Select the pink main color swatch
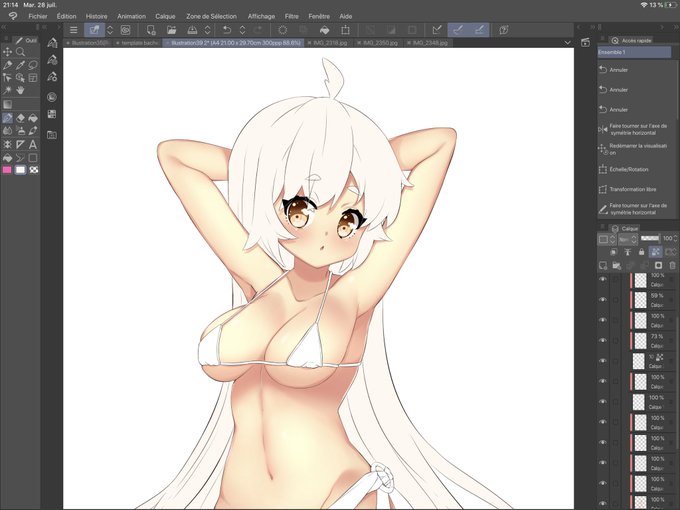The height and width of the screenshot is (510, 680). 7,170
